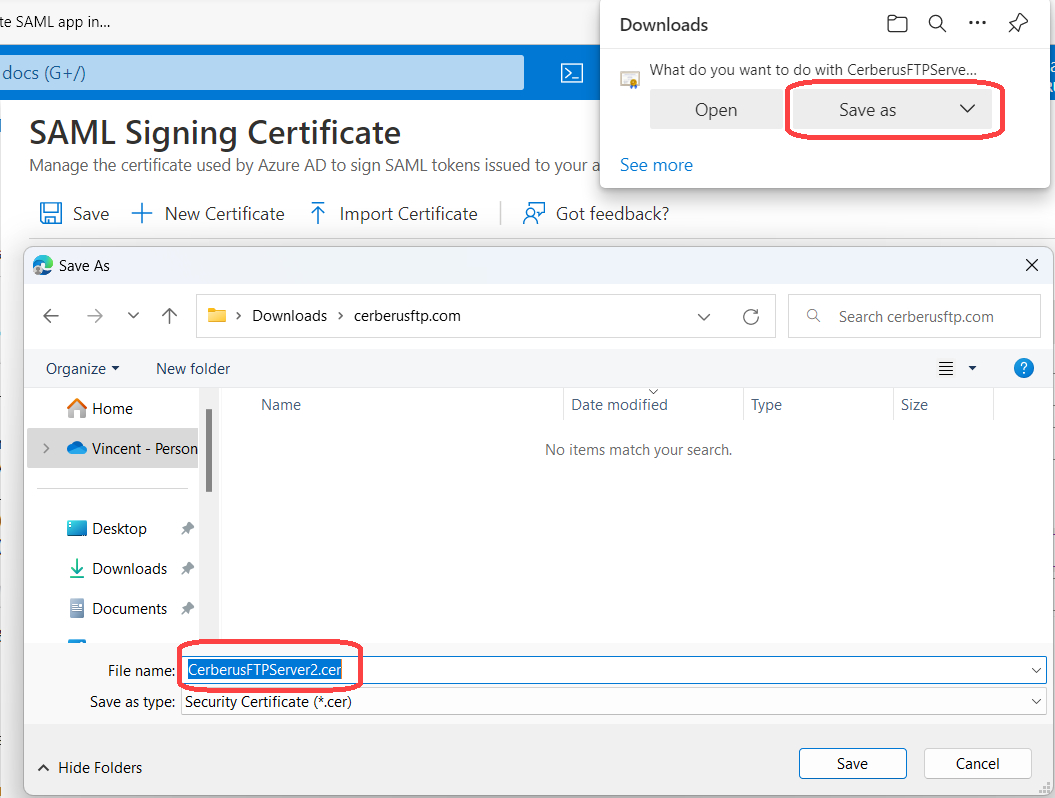This screenshot has width=1055, height=798.
Task: Open Save As dialog help
Action: click(x=1023, y=368)
